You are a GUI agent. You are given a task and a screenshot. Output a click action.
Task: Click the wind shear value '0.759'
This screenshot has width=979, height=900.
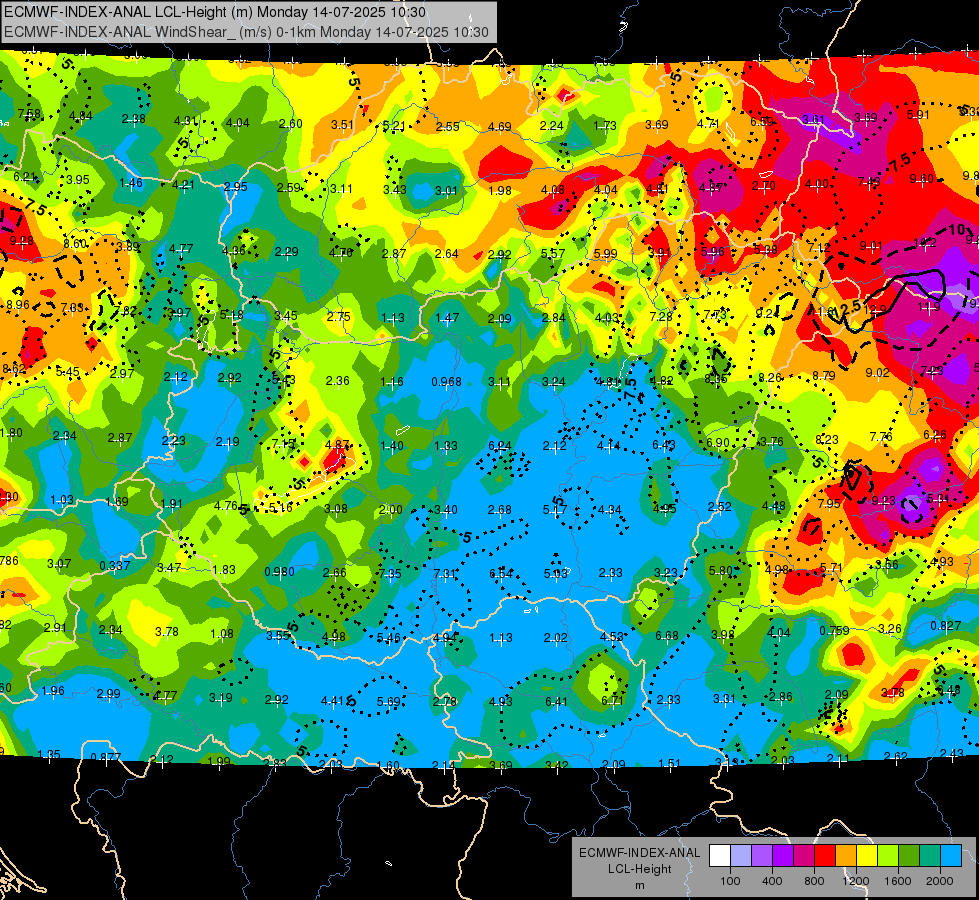[x=834, y=630]
